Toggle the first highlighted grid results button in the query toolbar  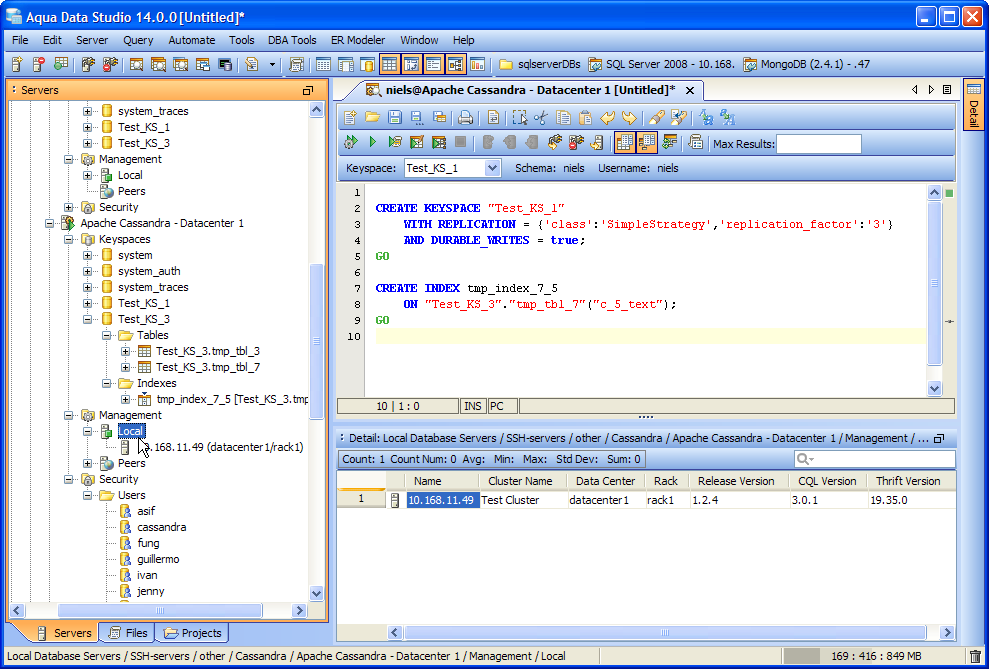pos(624,143)
